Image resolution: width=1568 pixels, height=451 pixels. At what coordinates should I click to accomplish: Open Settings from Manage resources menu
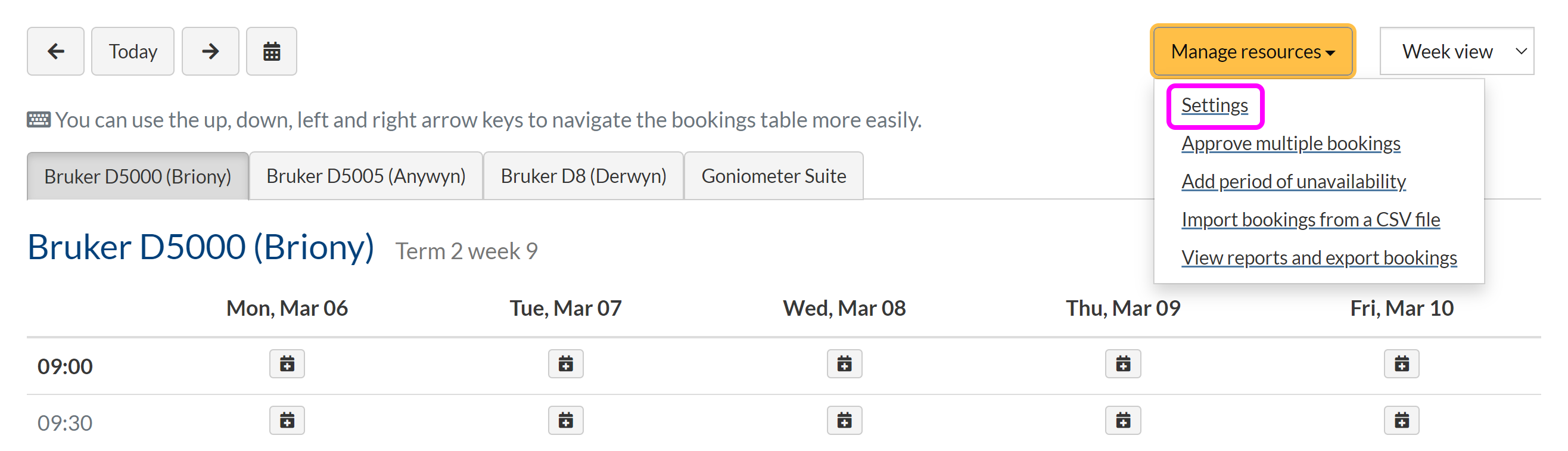(1214, 105)
